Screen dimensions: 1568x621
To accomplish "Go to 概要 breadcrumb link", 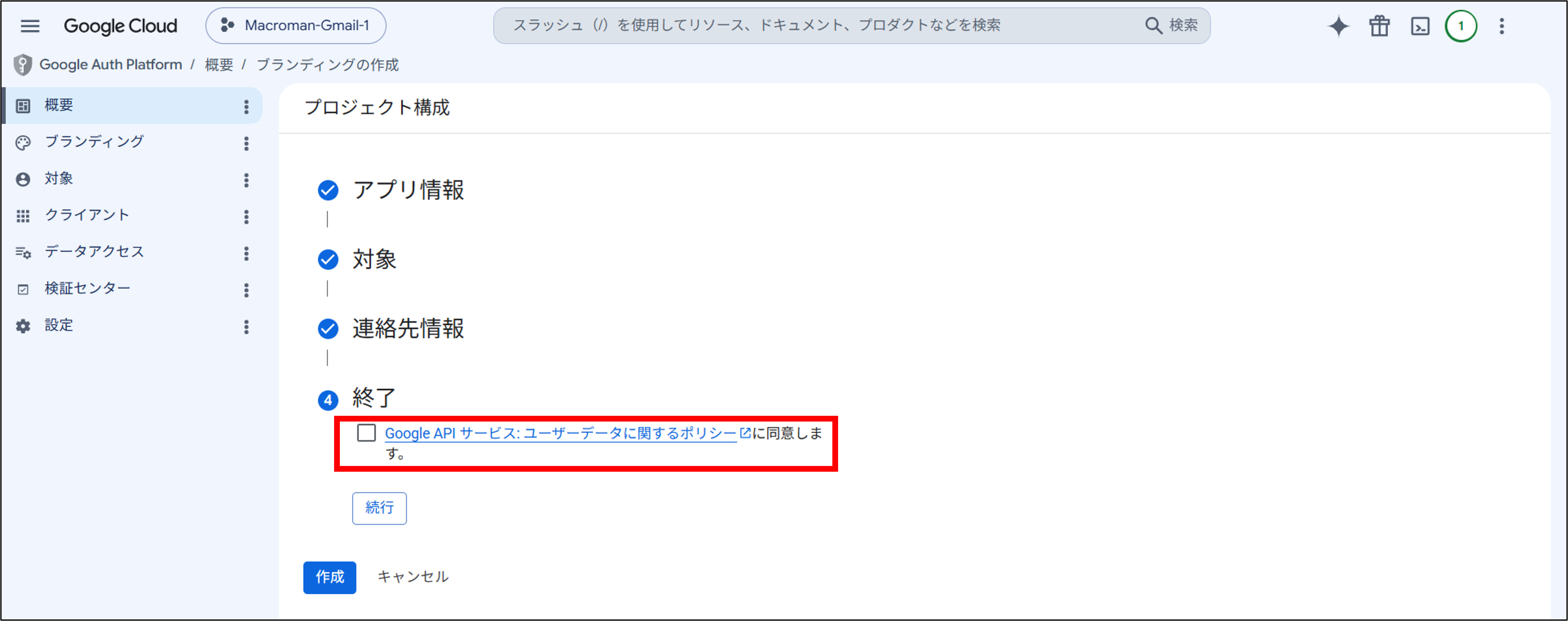I will (219, 65).
